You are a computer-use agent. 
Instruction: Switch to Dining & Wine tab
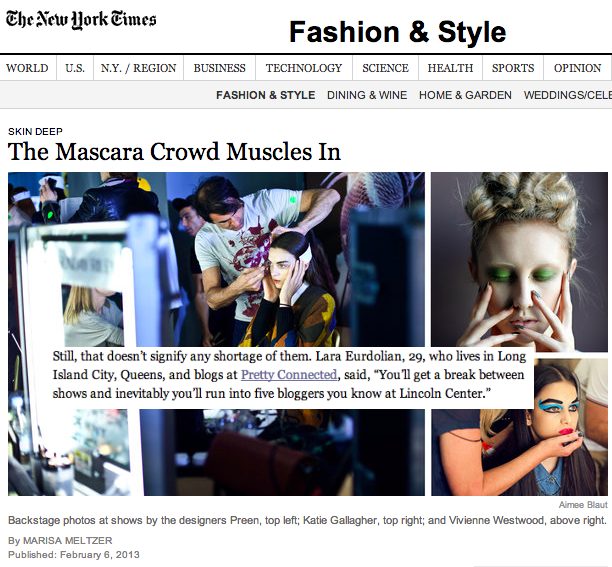367,95
